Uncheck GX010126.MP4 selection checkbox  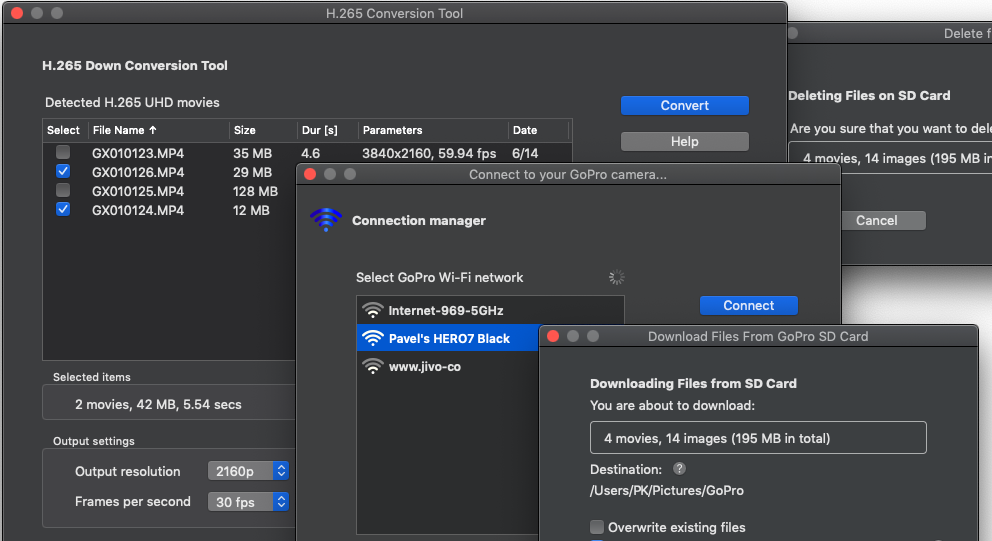[x=63, y=171]
